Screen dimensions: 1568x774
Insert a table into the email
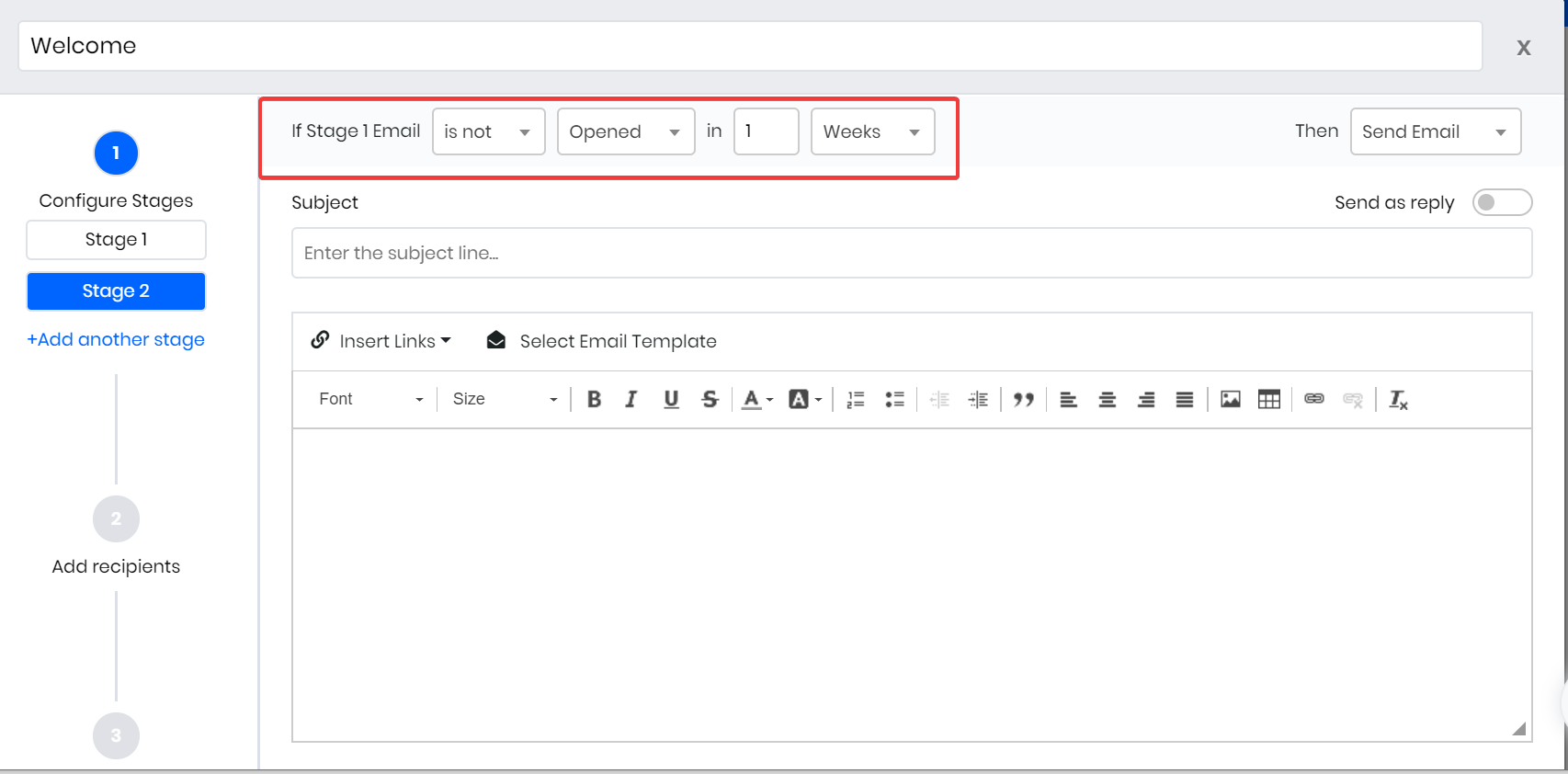[1268, 399]
